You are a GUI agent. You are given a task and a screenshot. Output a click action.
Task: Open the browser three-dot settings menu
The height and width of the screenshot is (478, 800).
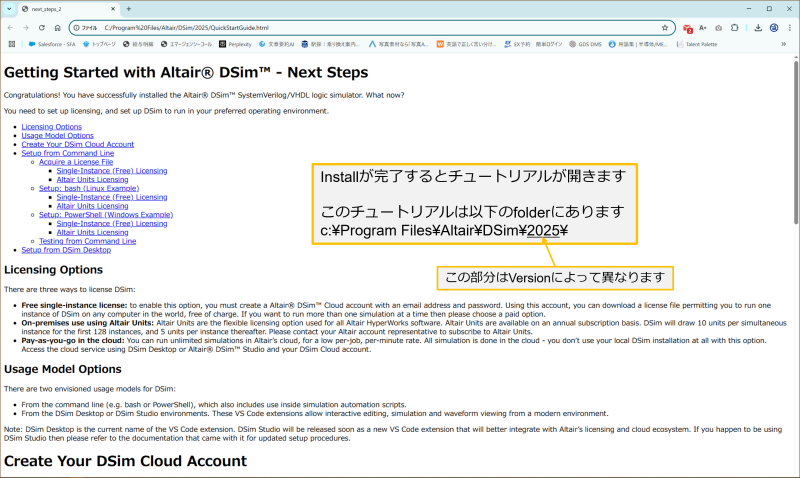tap(789, 28)
